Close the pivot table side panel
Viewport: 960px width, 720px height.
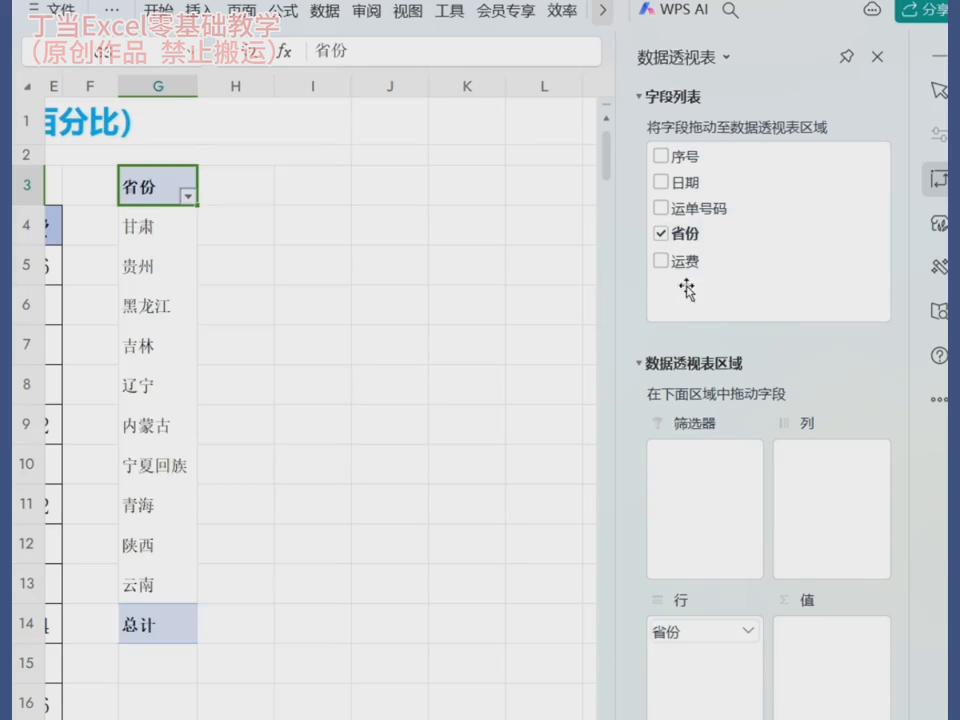click(x=877, y=57)
